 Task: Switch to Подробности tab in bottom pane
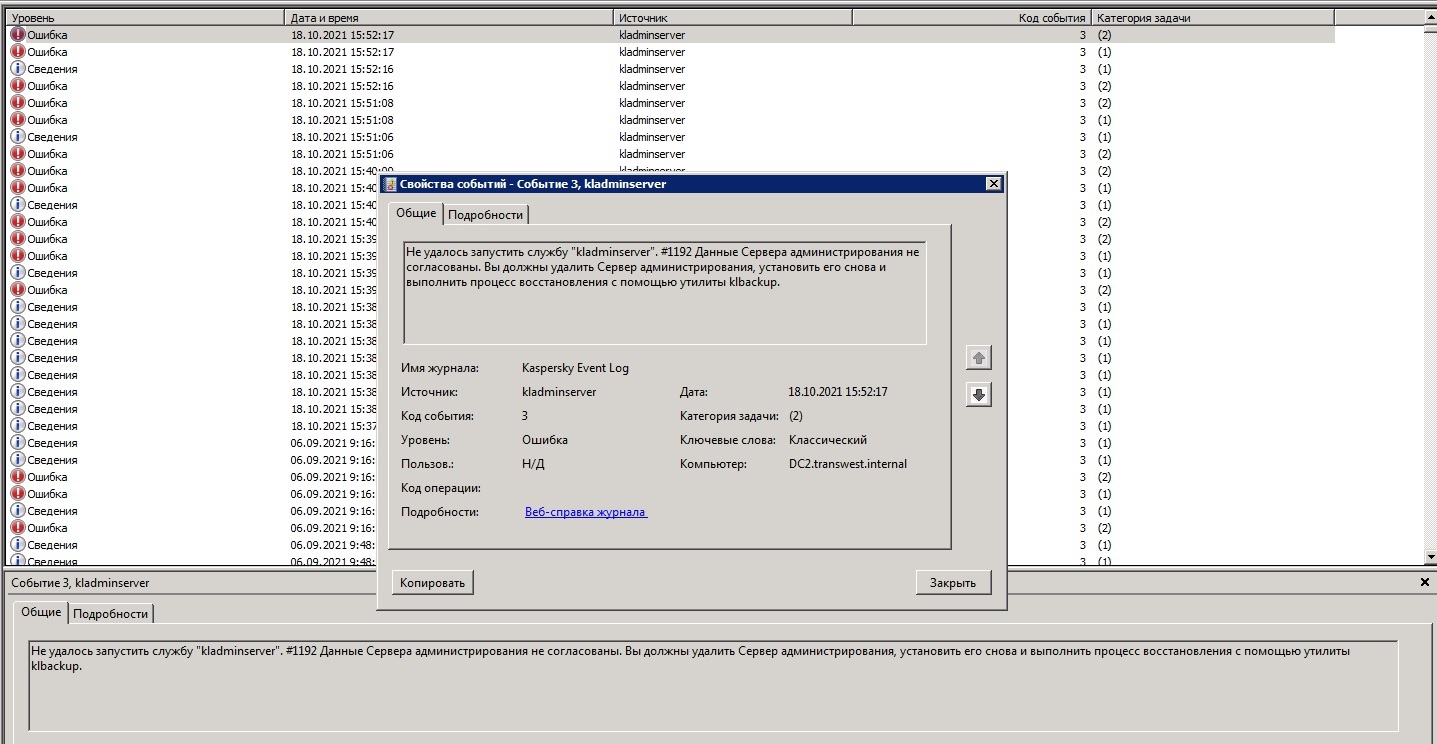click(110, 614)
